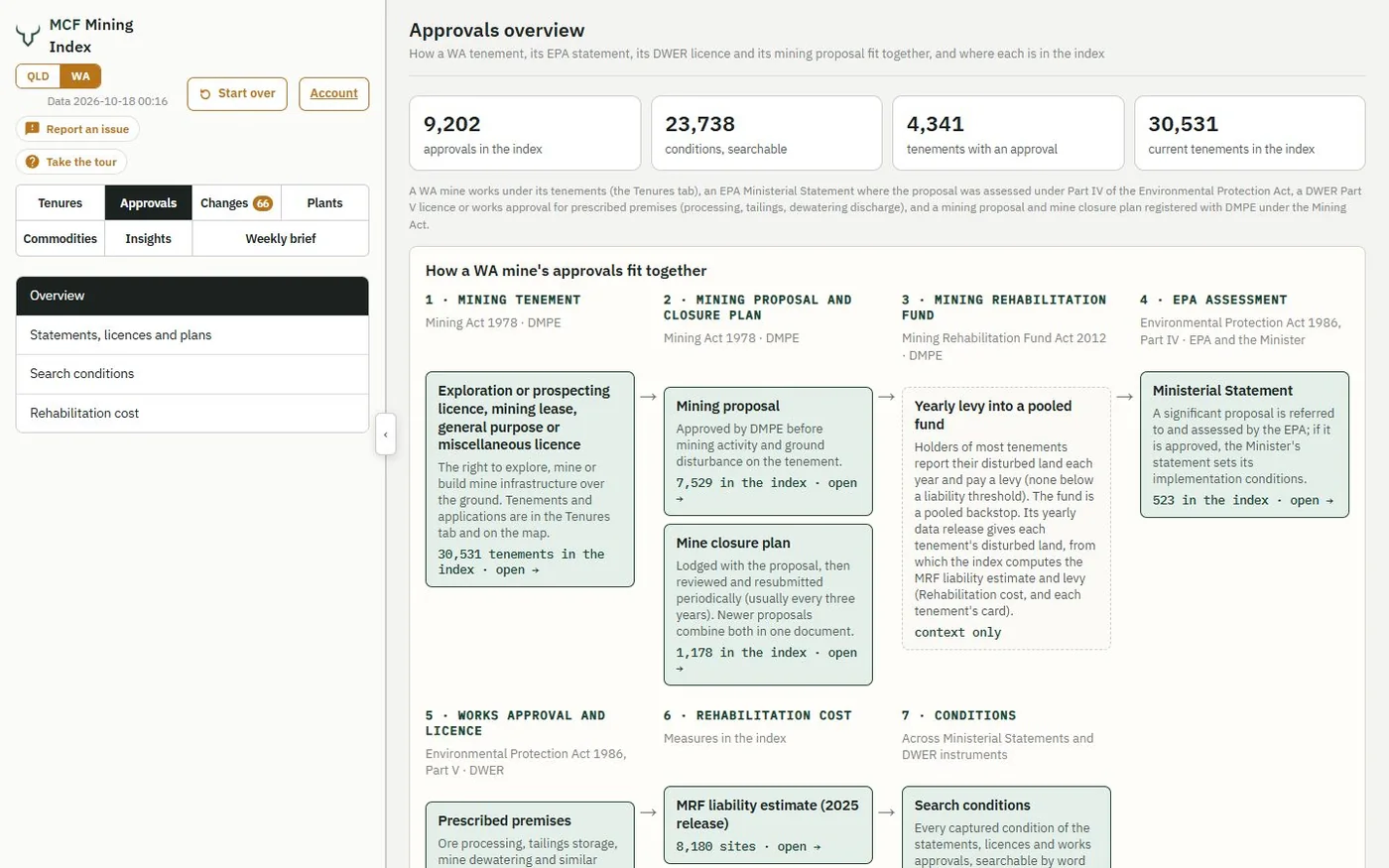Viewport: 1389px width, 868px height.
Task: Click the Data 2026-10-18 00:16 timestamp
Action: click(x=107, y=101)
